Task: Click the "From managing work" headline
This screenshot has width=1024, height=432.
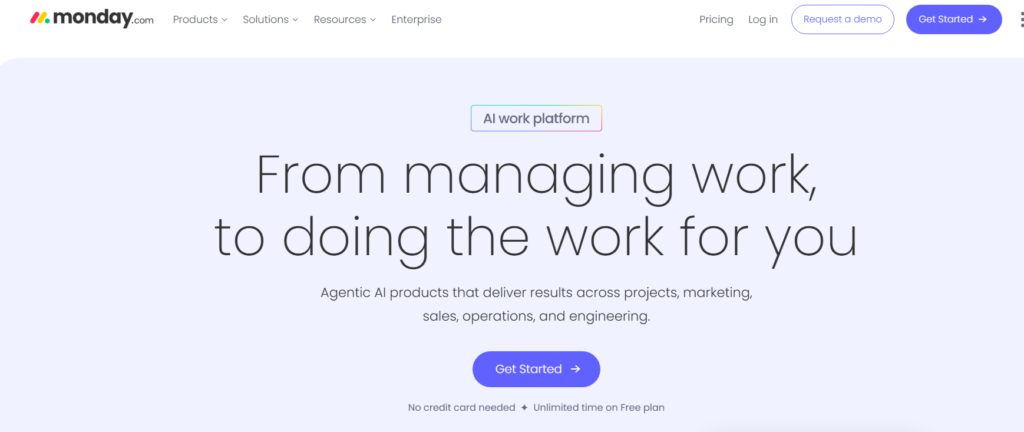Action: point(536,173)
